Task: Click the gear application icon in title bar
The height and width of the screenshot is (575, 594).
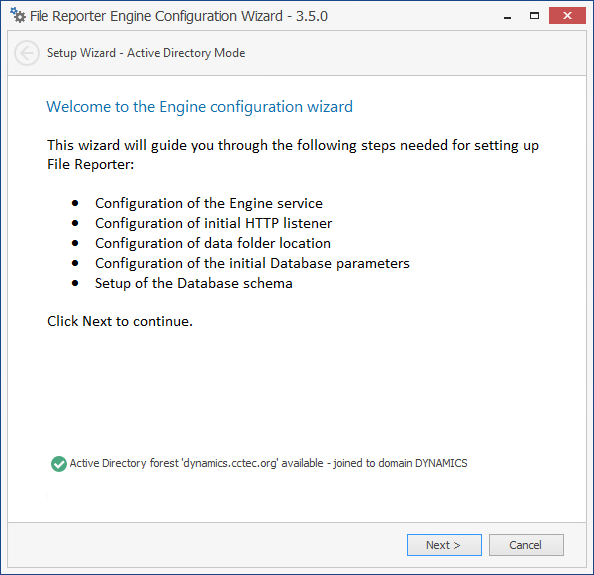Action: click(x=18, y=16)
